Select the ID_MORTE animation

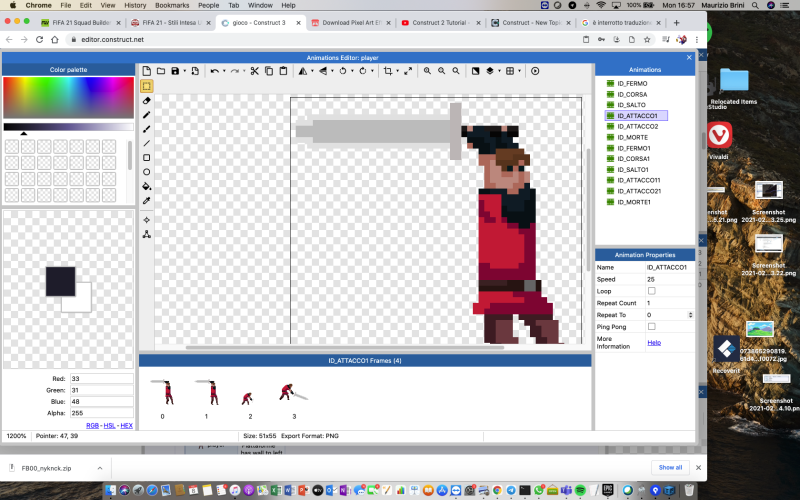coord(632,137)
